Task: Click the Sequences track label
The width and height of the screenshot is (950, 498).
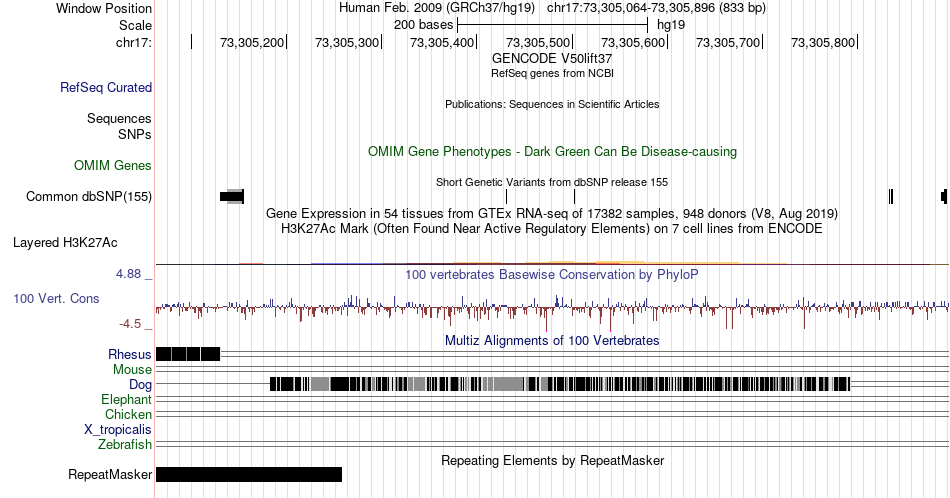Action: (119, 118)
